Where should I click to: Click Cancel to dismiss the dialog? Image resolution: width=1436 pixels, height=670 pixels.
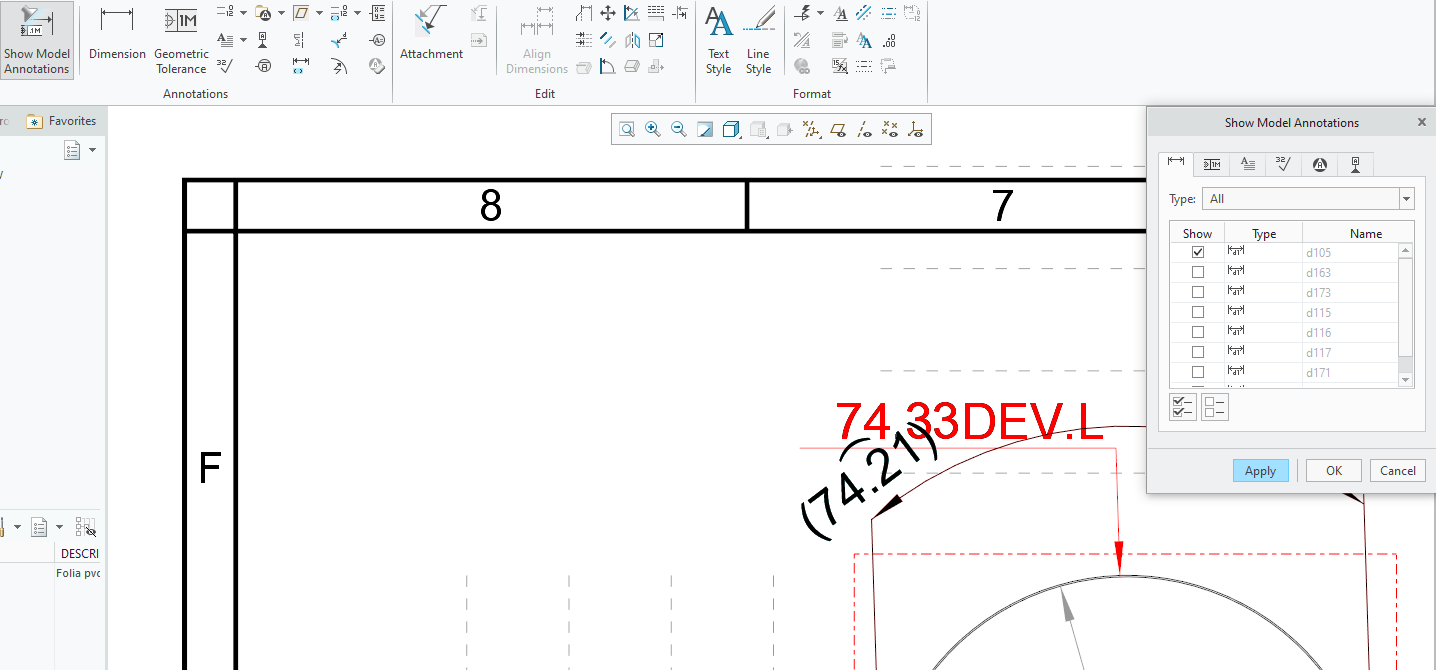(x=1397, y=470)
